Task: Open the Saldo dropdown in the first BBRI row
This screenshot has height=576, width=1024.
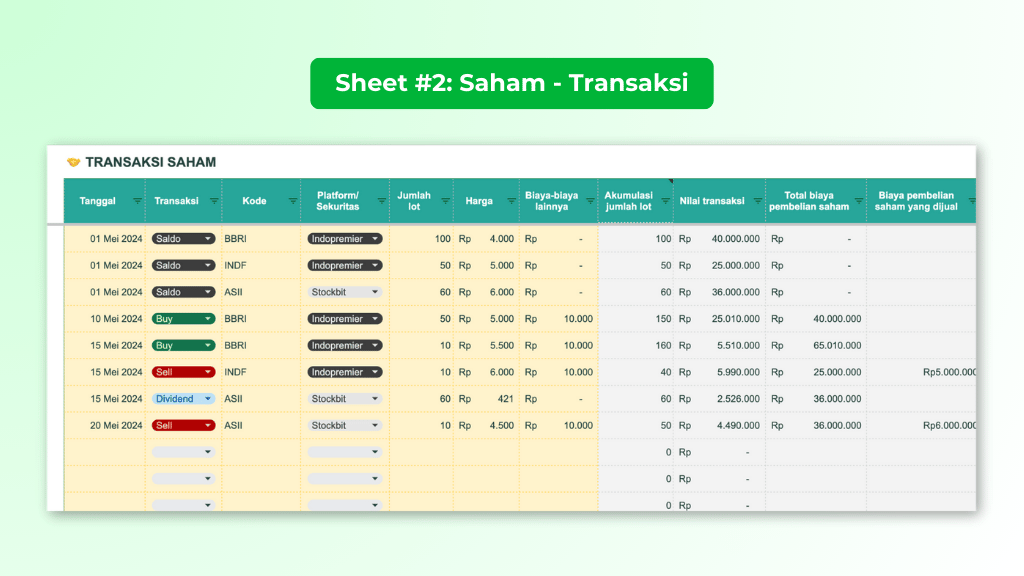Action: tap(183, 238)
